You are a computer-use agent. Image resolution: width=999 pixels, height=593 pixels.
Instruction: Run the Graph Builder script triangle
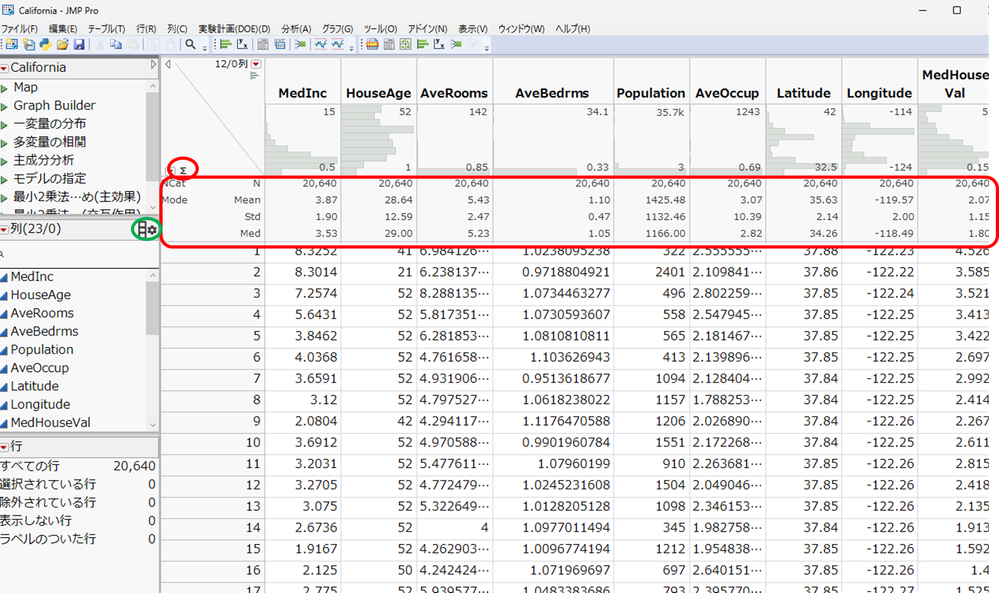(x=4, y=106)
